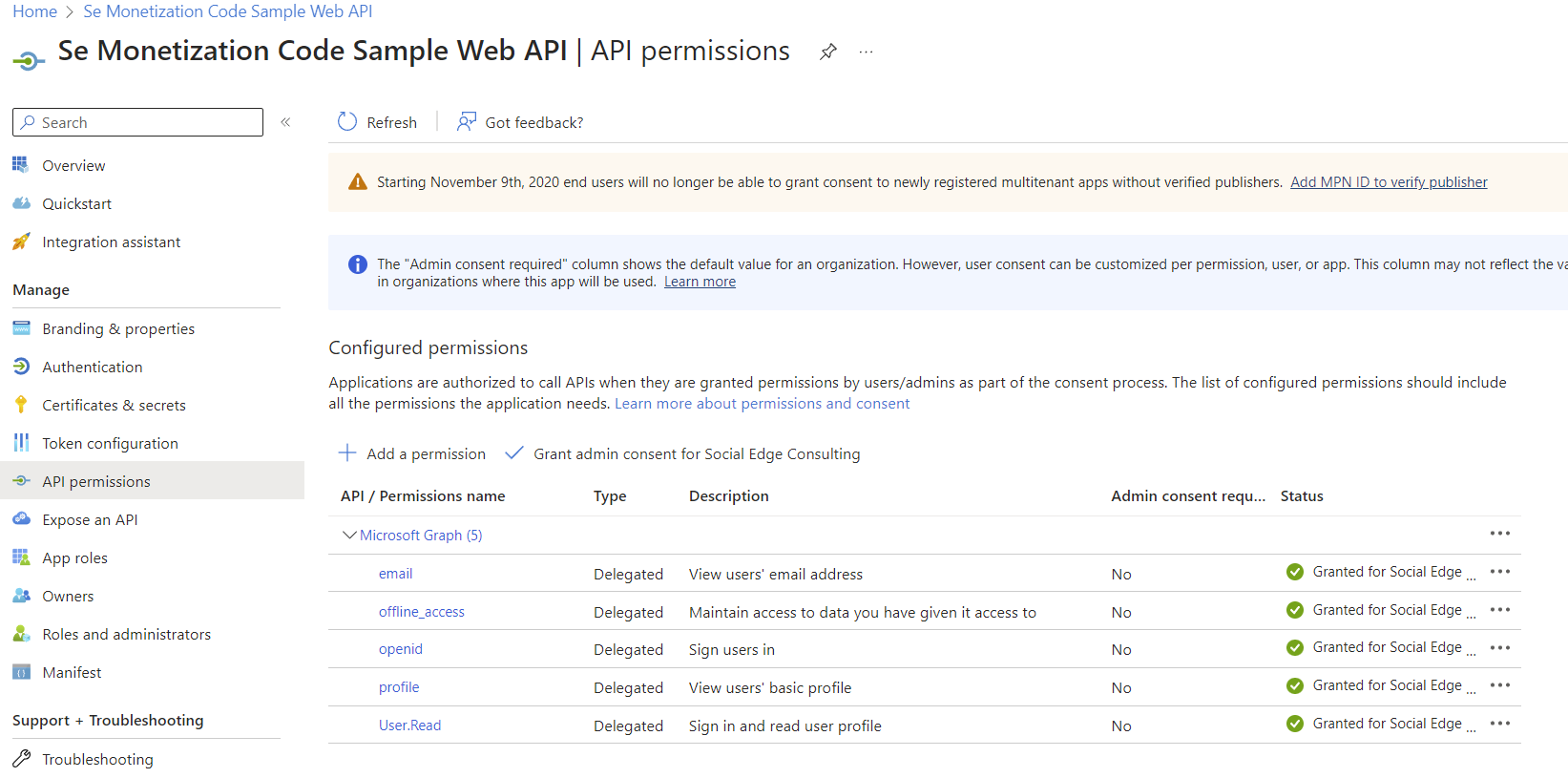
Task: Click the Got feedback icon
Action: click(x=466, y=122)
